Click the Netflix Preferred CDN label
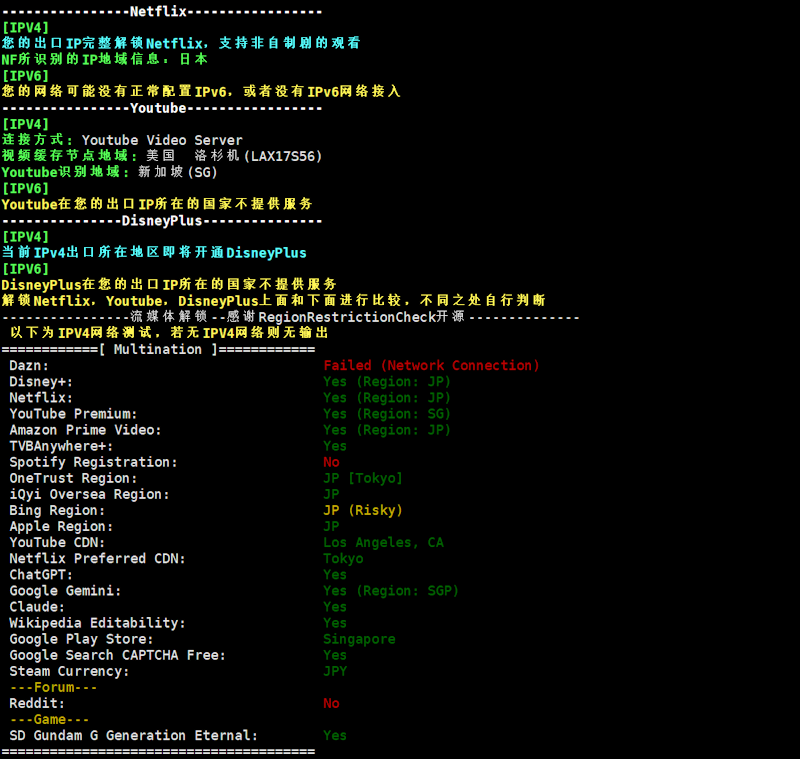This screenshot has width=800, height=759. point(97,558)
